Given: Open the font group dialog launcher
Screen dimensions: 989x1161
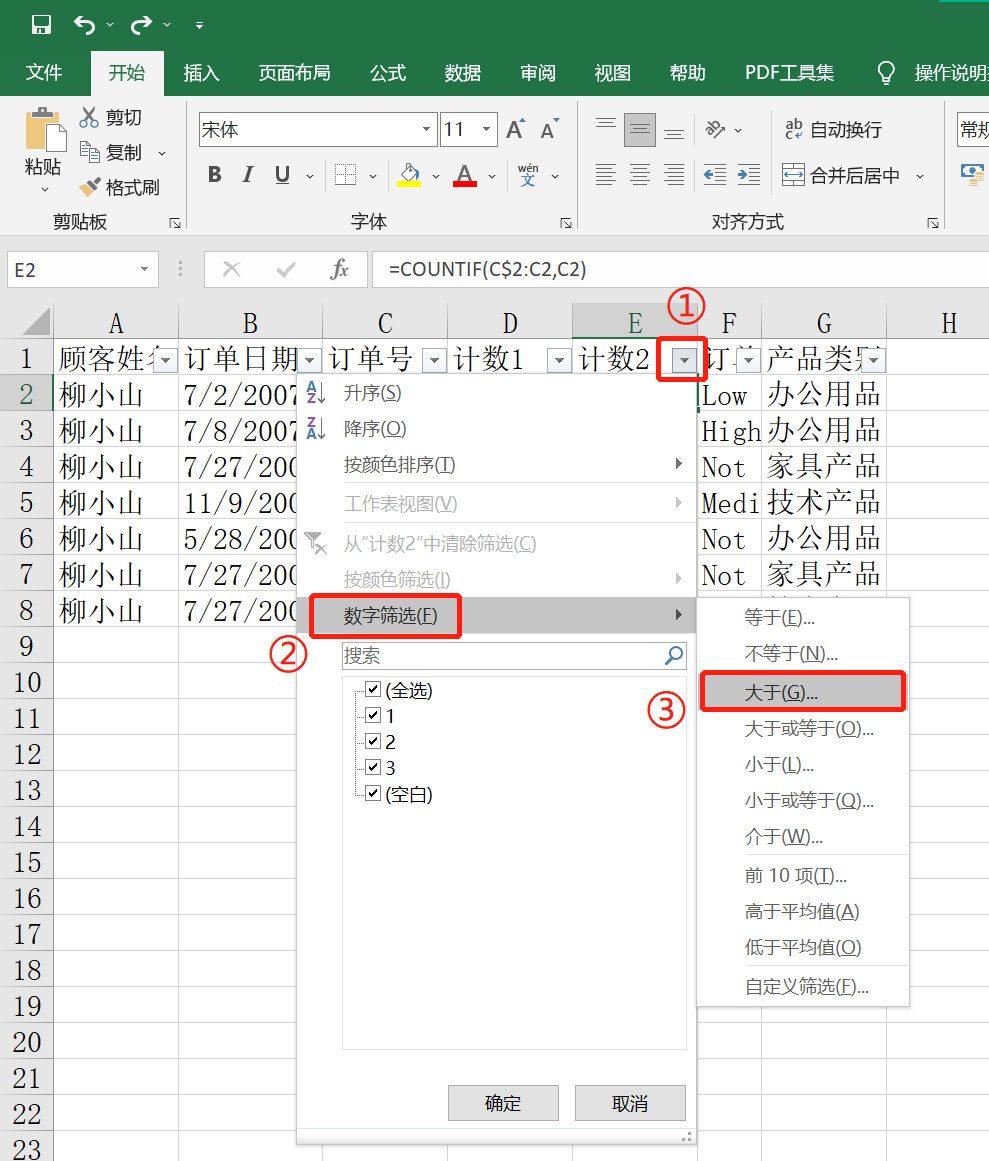Looking at the screenshot, I should click(x=566, y=223).
